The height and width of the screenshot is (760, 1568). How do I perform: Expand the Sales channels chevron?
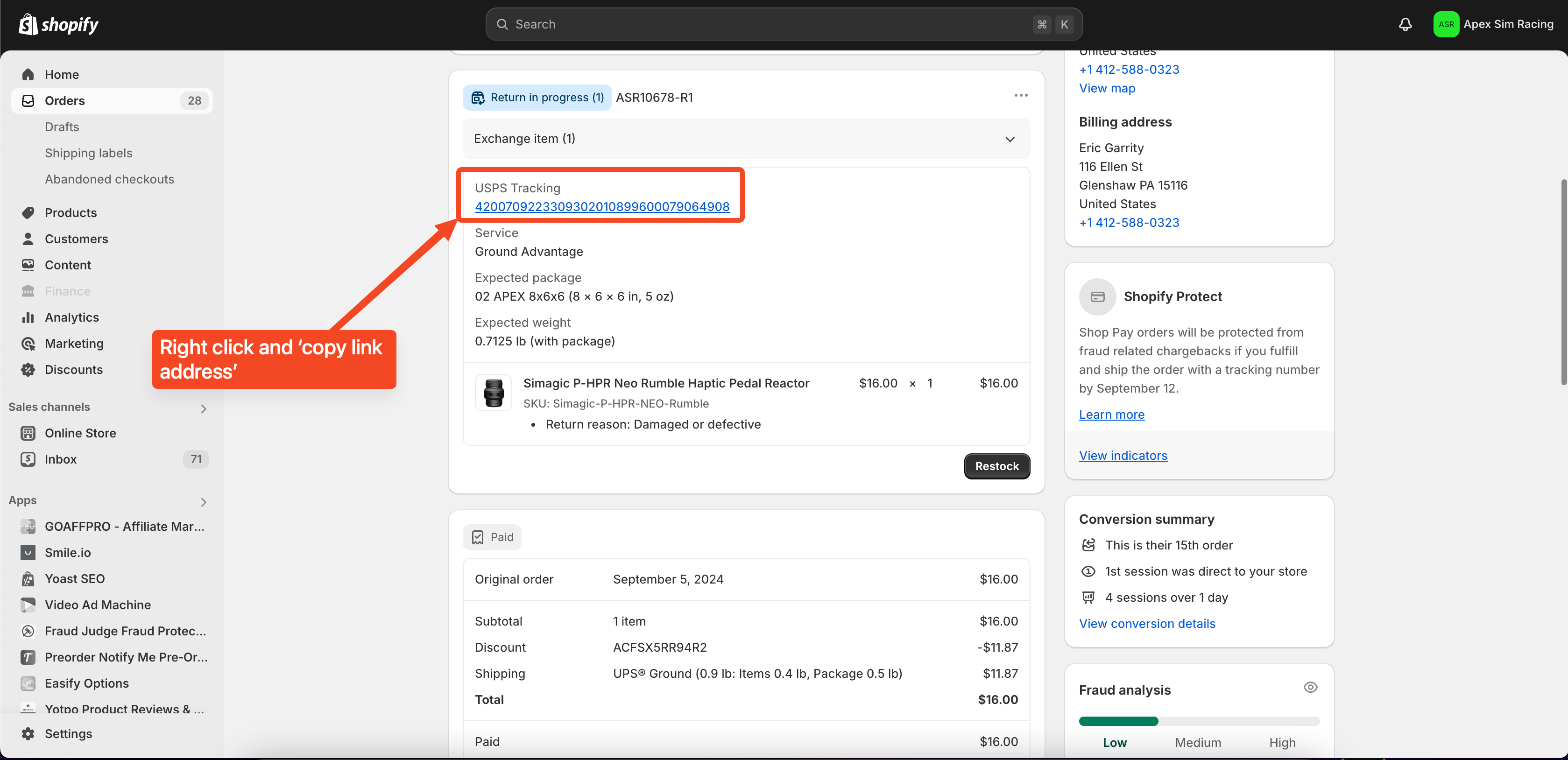point(203,408)
